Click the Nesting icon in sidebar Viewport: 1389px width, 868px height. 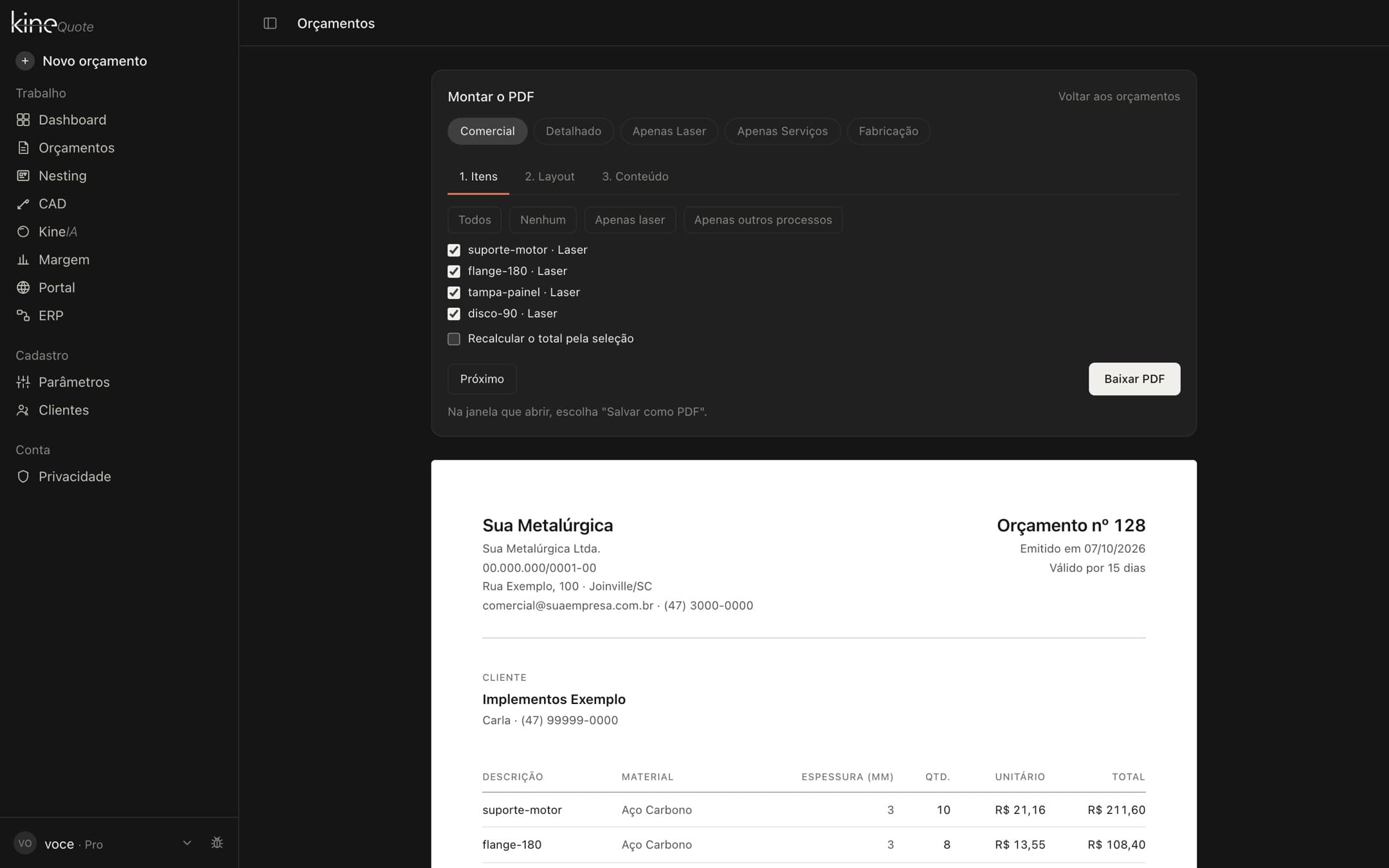click(23, 176)
